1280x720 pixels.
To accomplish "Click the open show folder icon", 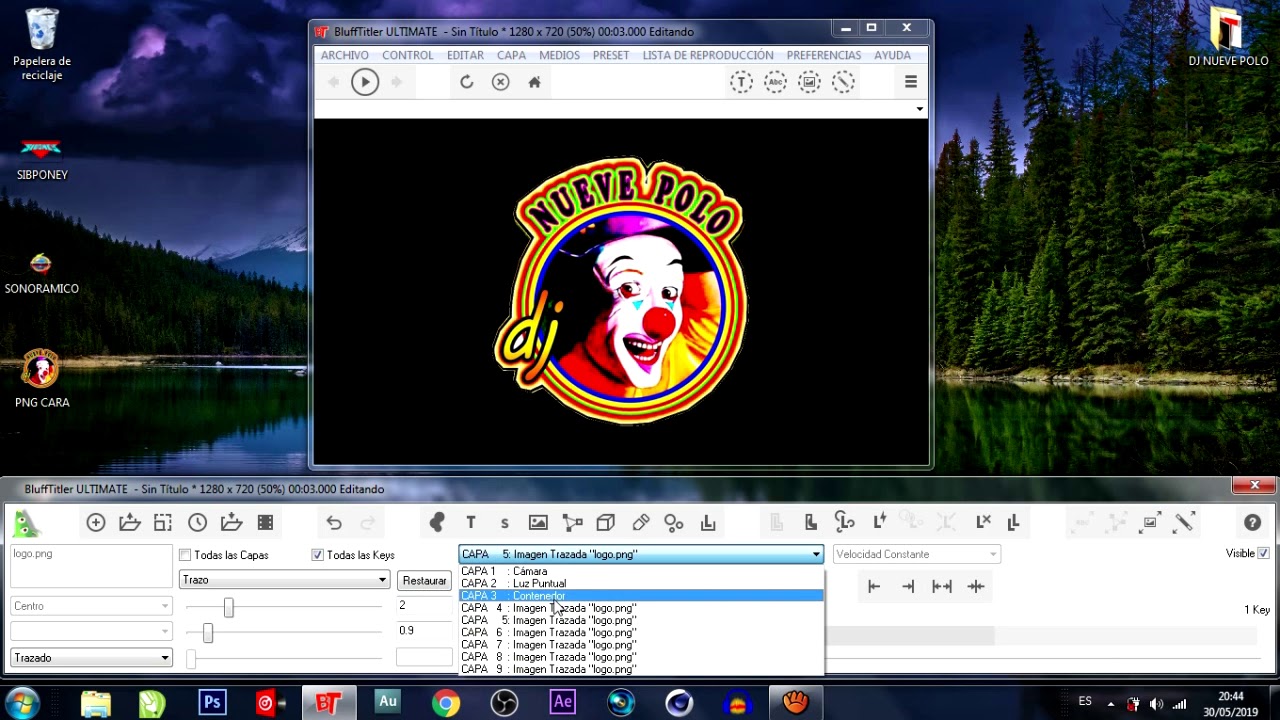I will (130, 522).
